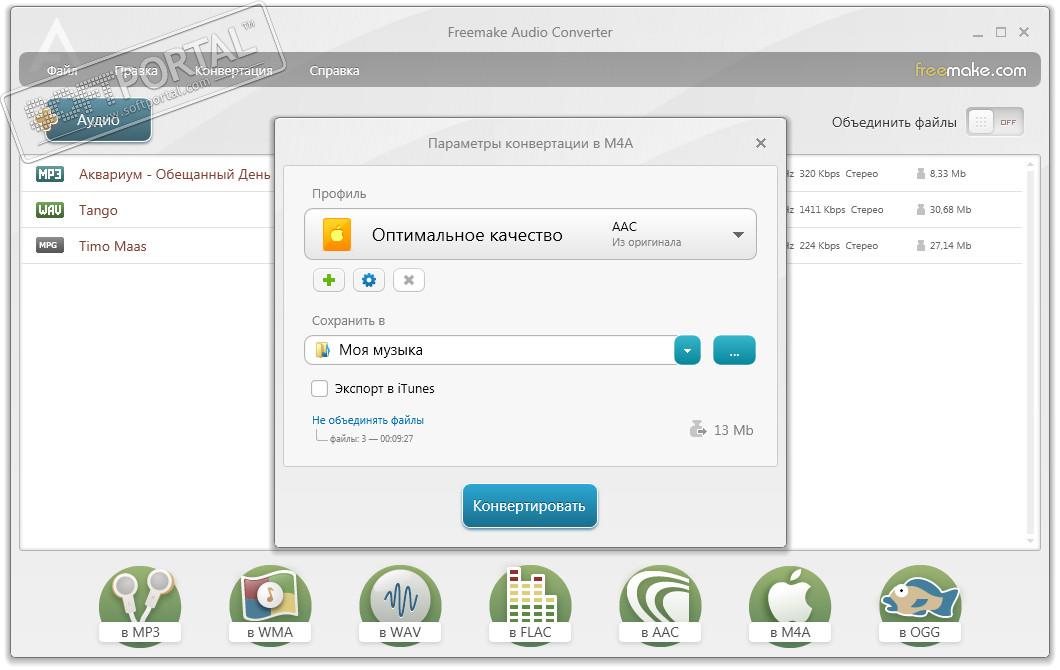Select the M4A Apple format icon
Viewport: 1060px width, 670px height.
tap(790, 605)
